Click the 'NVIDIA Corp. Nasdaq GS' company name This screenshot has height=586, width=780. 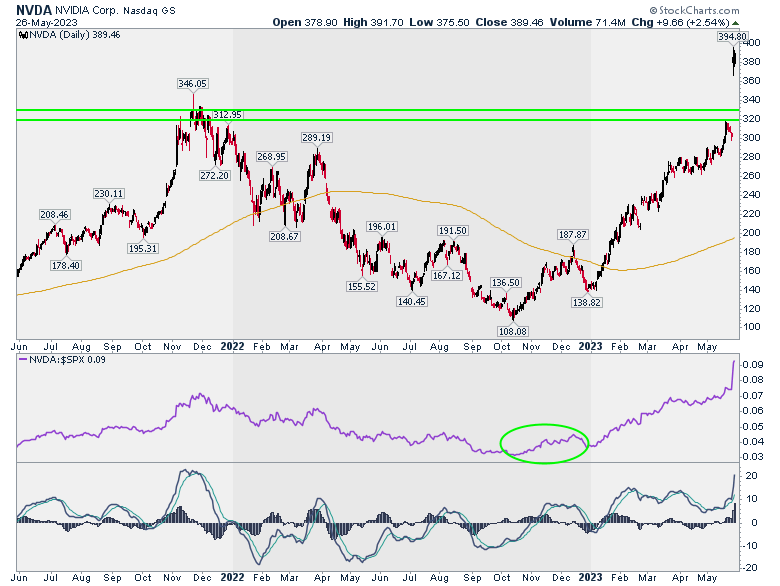(x=115, y=10)
